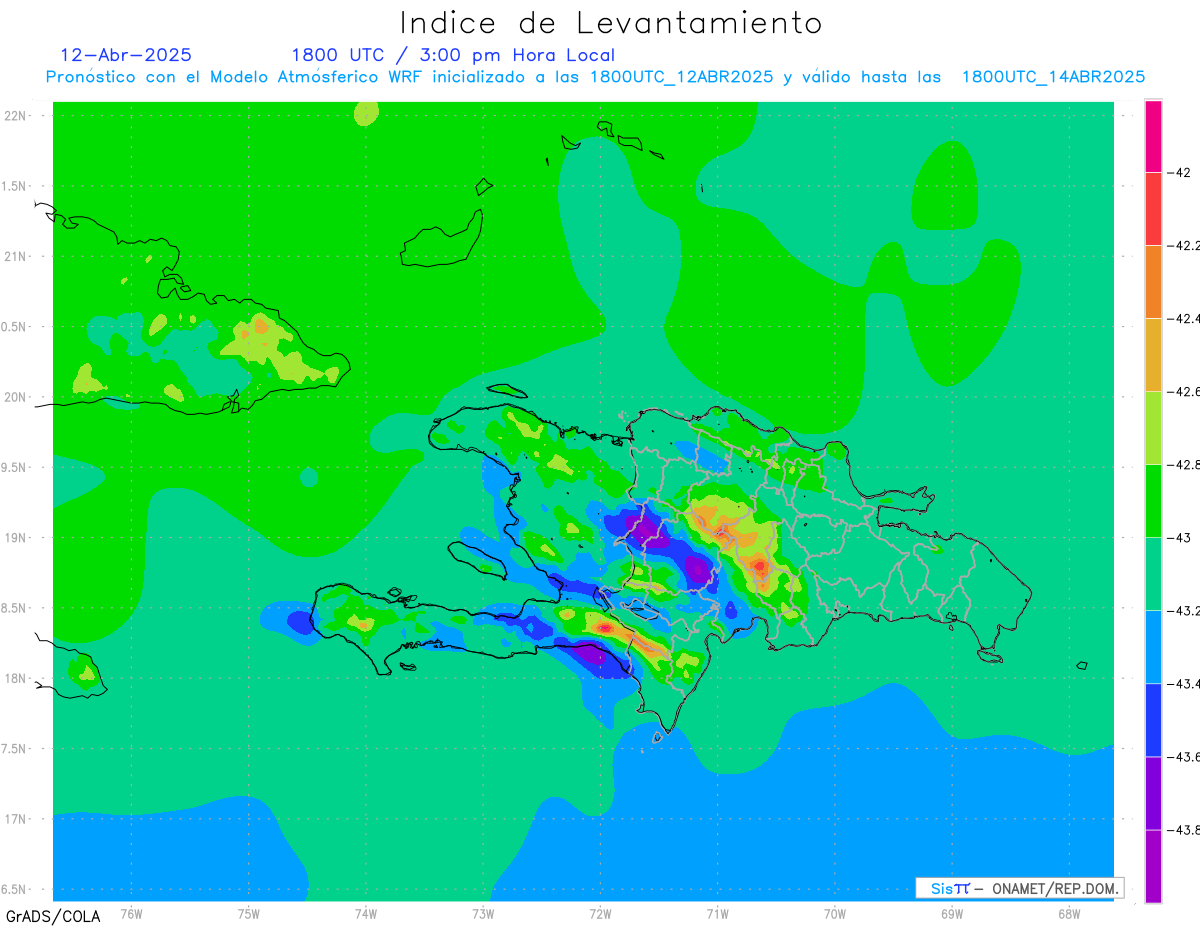This screenshot has height=927, width=1200.
Task: Click the "17N" latitude label
Action: pyautogui.click(x=16, y=819)
